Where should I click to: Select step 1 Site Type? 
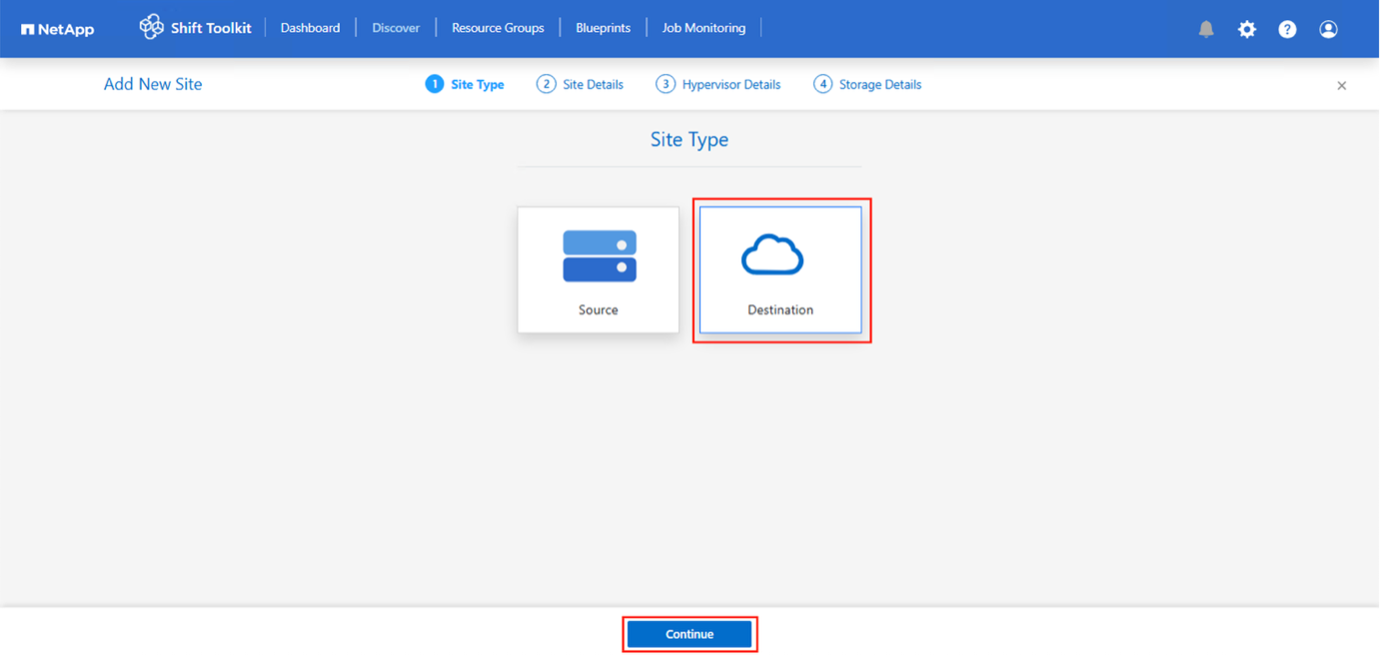pyautogui.click(x=465, y=85)
